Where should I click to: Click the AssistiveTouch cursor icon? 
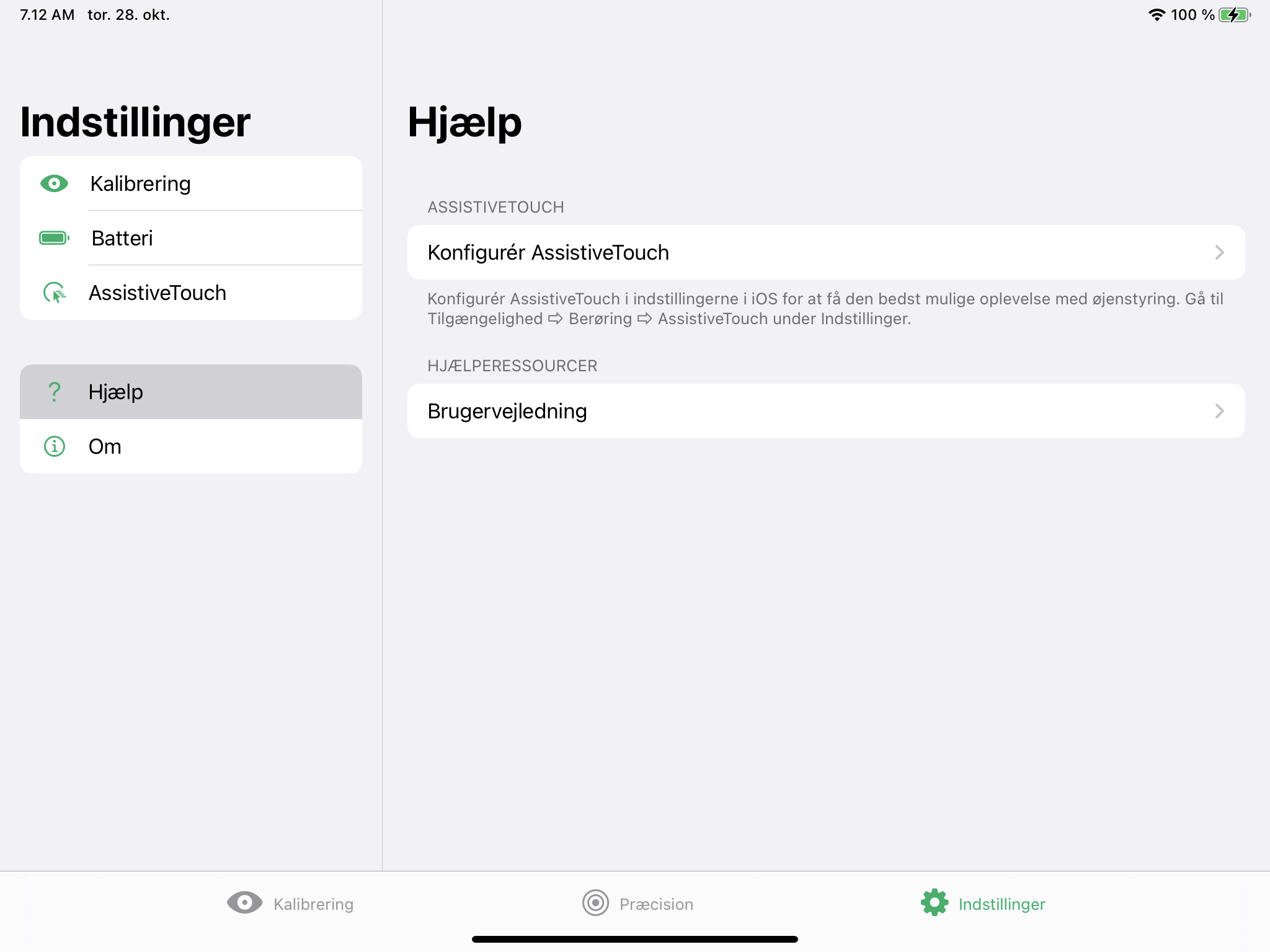tap(54, 293)
